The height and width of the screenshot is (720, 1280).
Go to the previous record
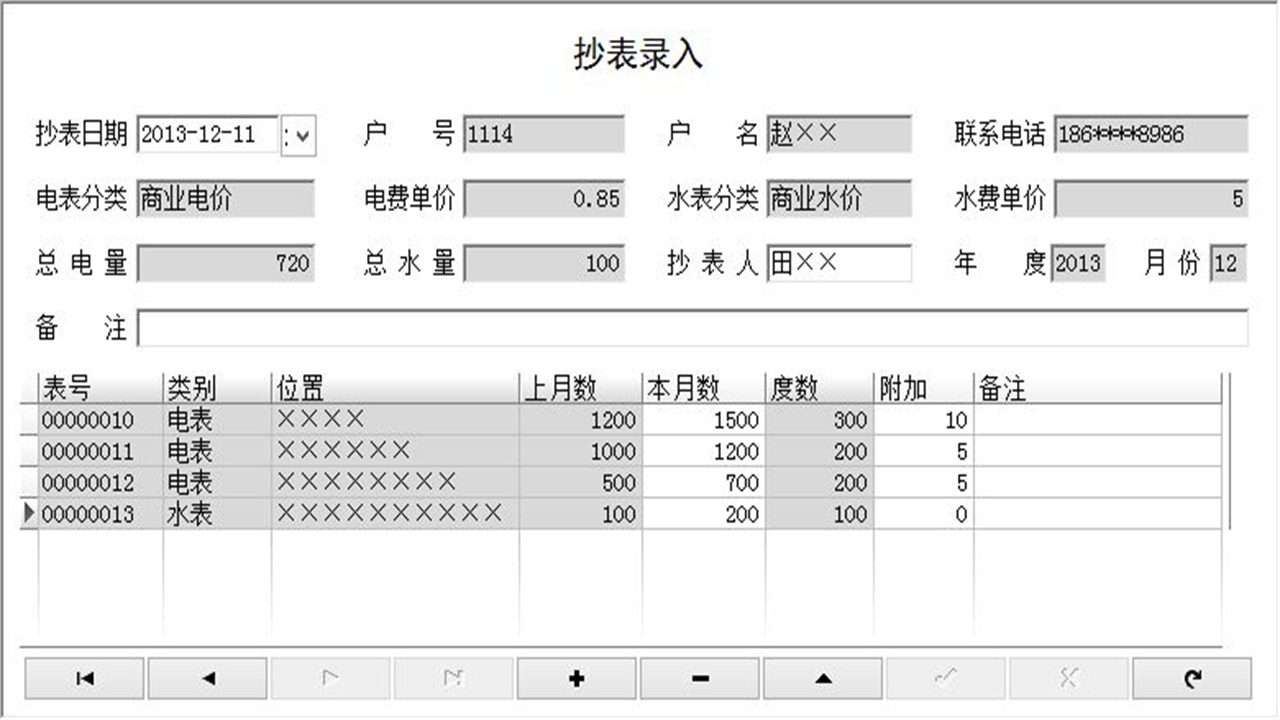[x=207, y=677]
